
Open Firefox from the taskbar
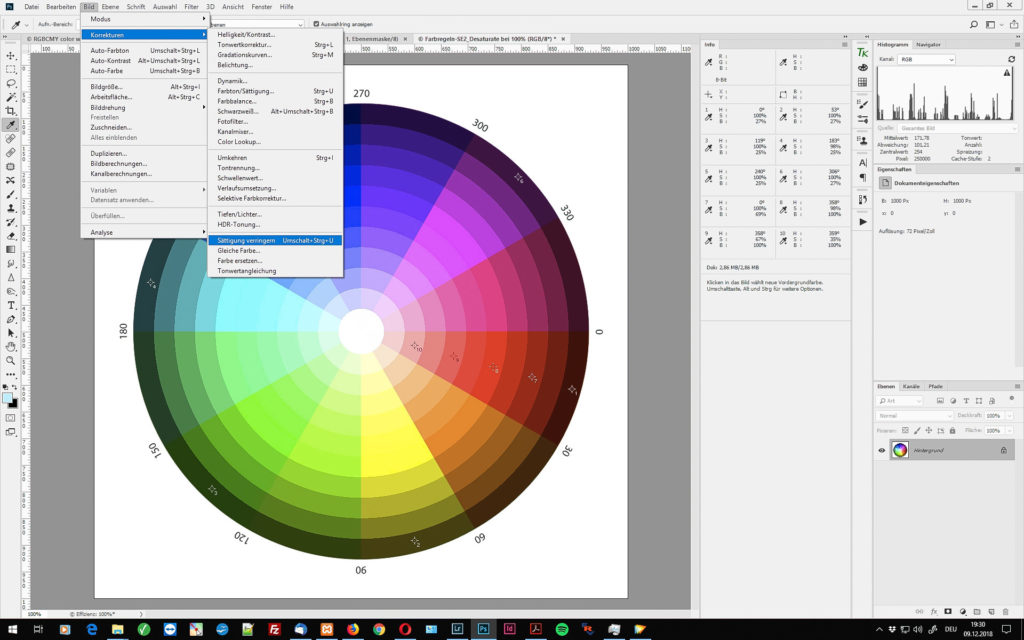pos(353,630)
